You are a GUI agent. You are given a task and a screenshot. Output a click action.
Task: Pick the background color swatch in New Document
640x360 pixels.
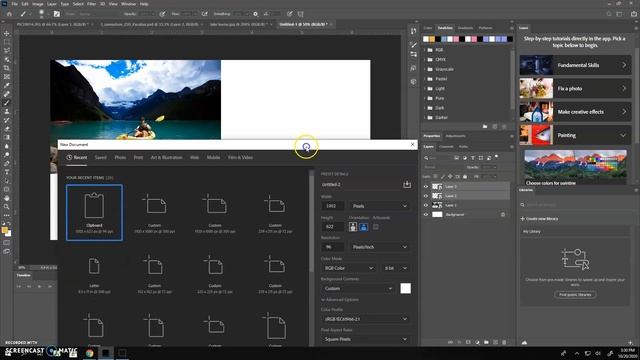point(405,289)
